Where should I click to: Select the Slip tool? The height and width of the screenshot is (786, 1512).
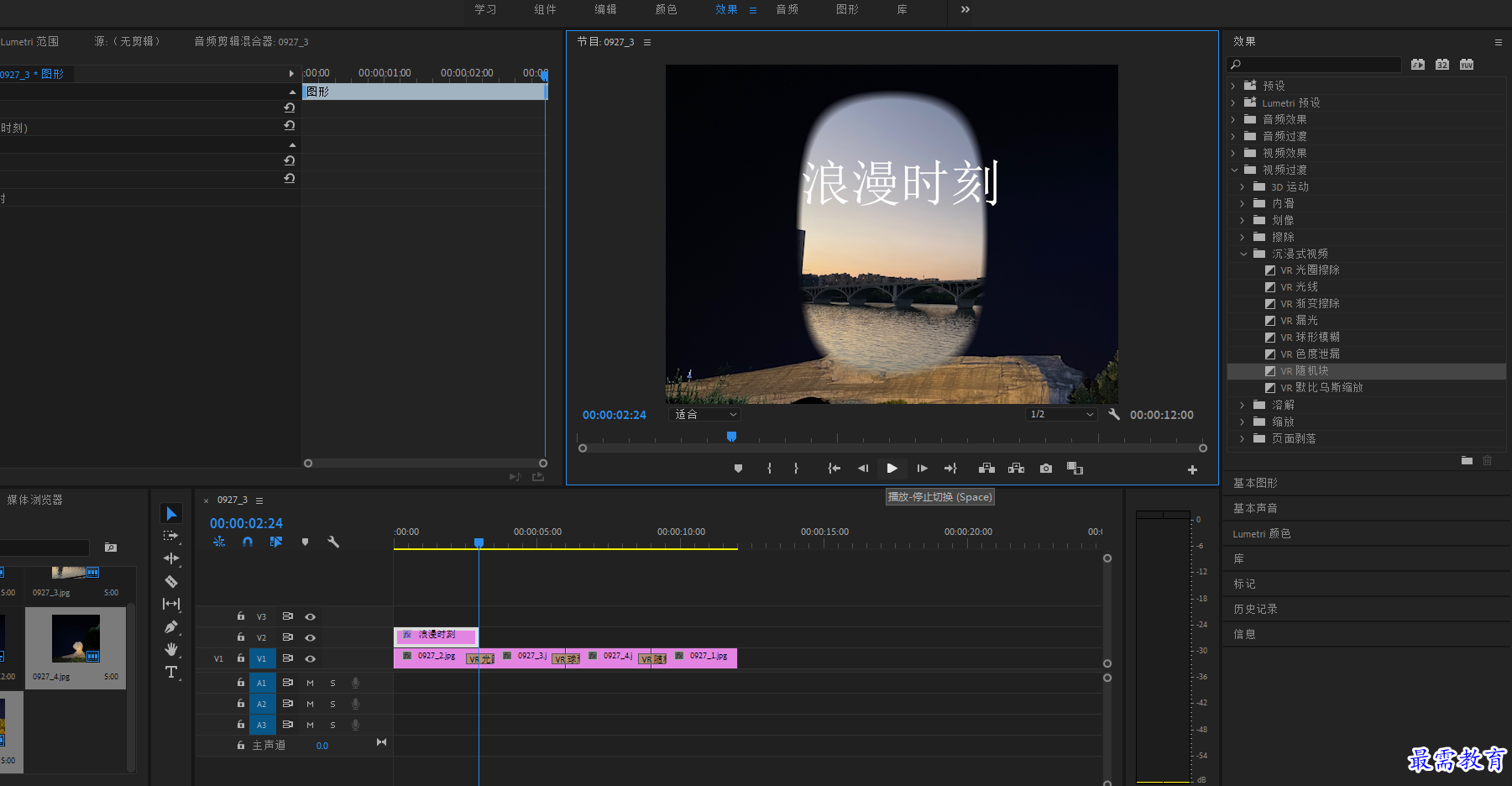[x=171, y=604]
